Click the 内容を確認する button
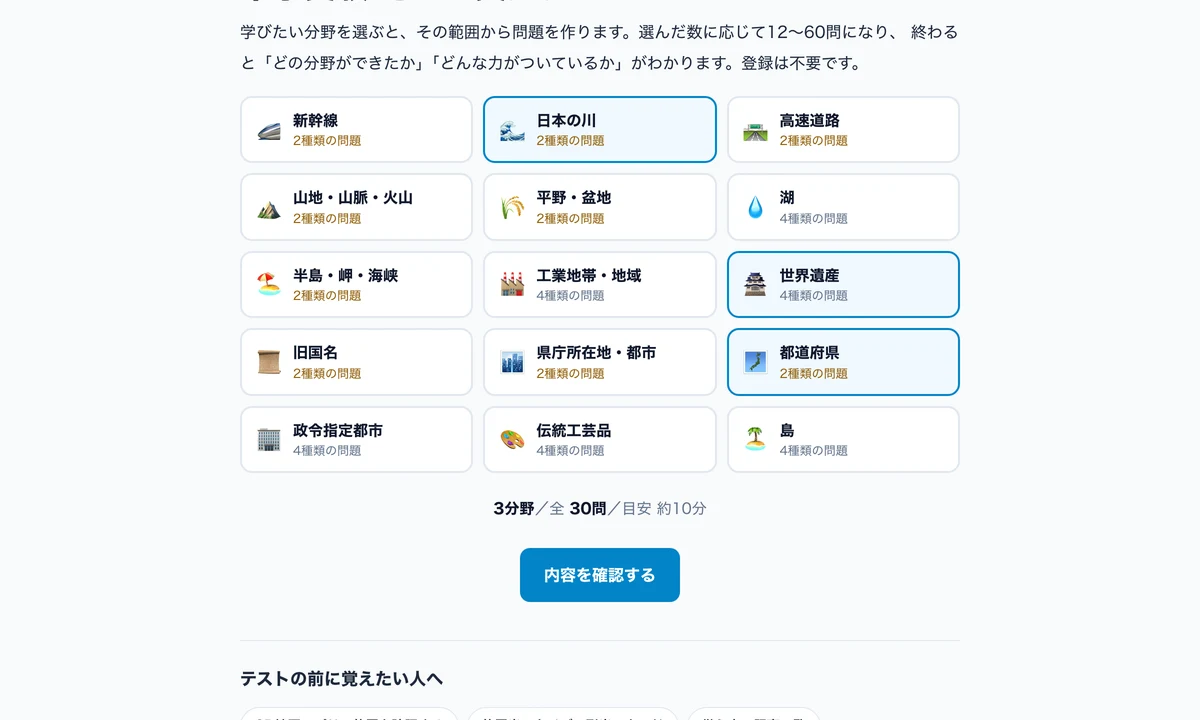 pyautogui.click(x=600, y=575)
